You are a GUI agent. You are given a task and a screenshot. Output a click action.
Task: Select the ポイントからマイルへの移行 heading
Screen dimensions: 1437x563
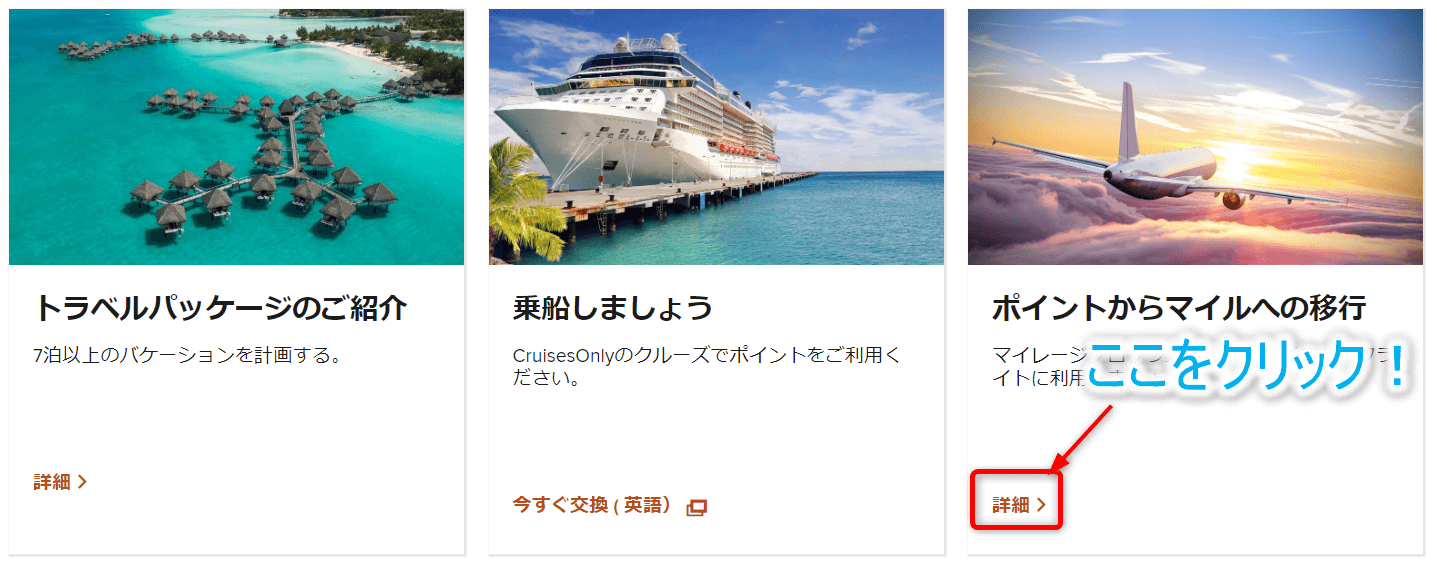(x=1179, y=308)
